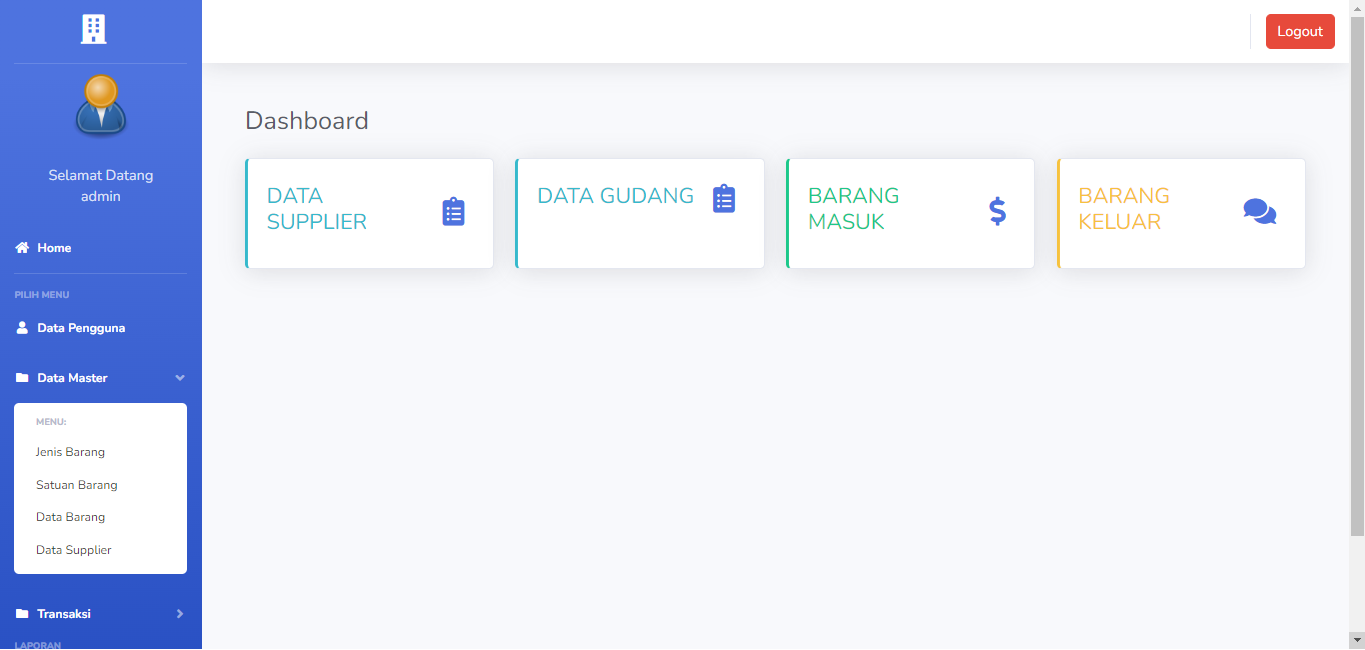Click the Transaksi folder icon
Image resolution: width=1365 pixels, height=650 pixels.
pyautogui.click(x=22, y=614)
